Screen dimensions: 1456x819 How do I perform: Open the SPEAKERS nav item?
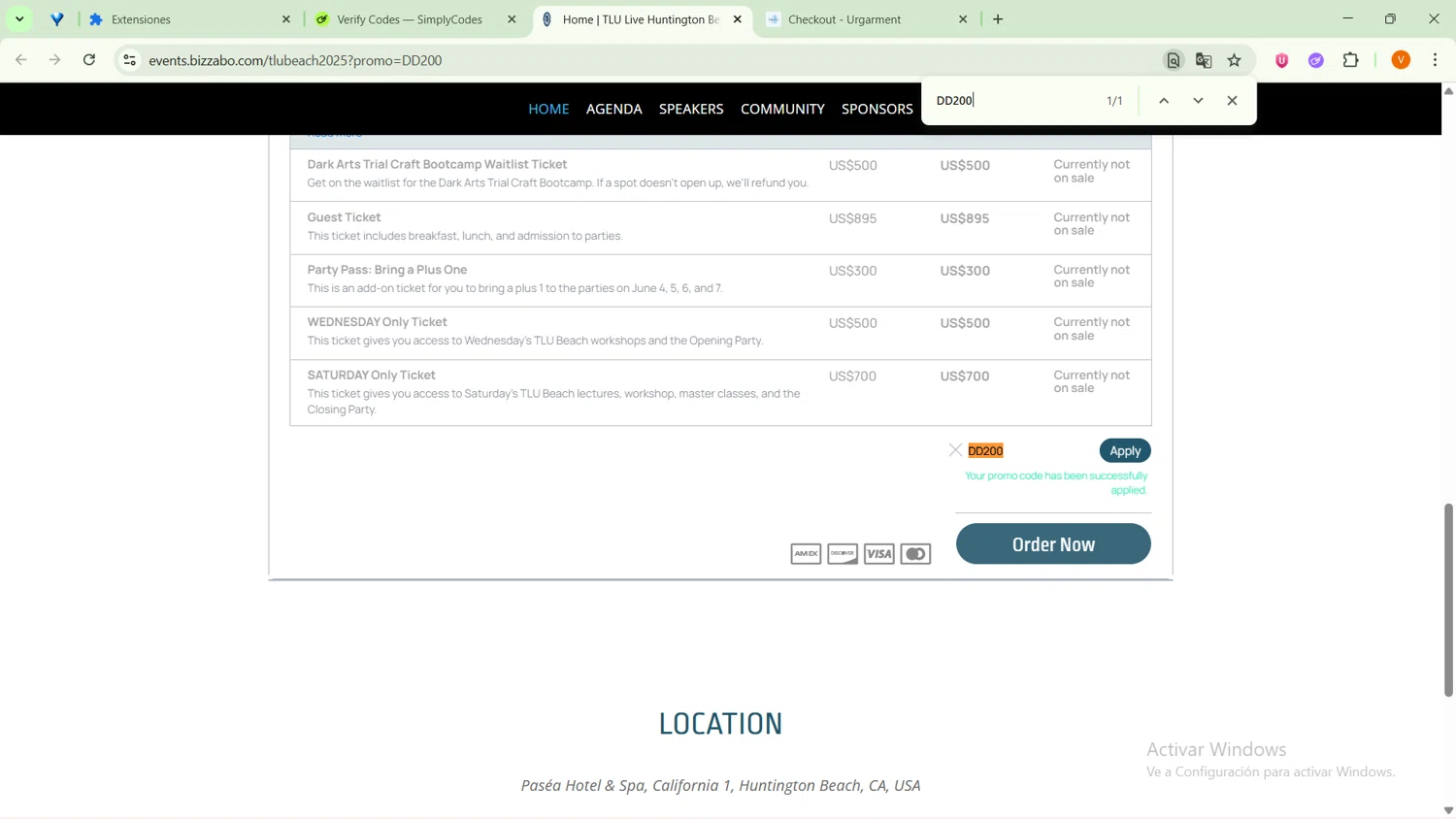(691, 109)
